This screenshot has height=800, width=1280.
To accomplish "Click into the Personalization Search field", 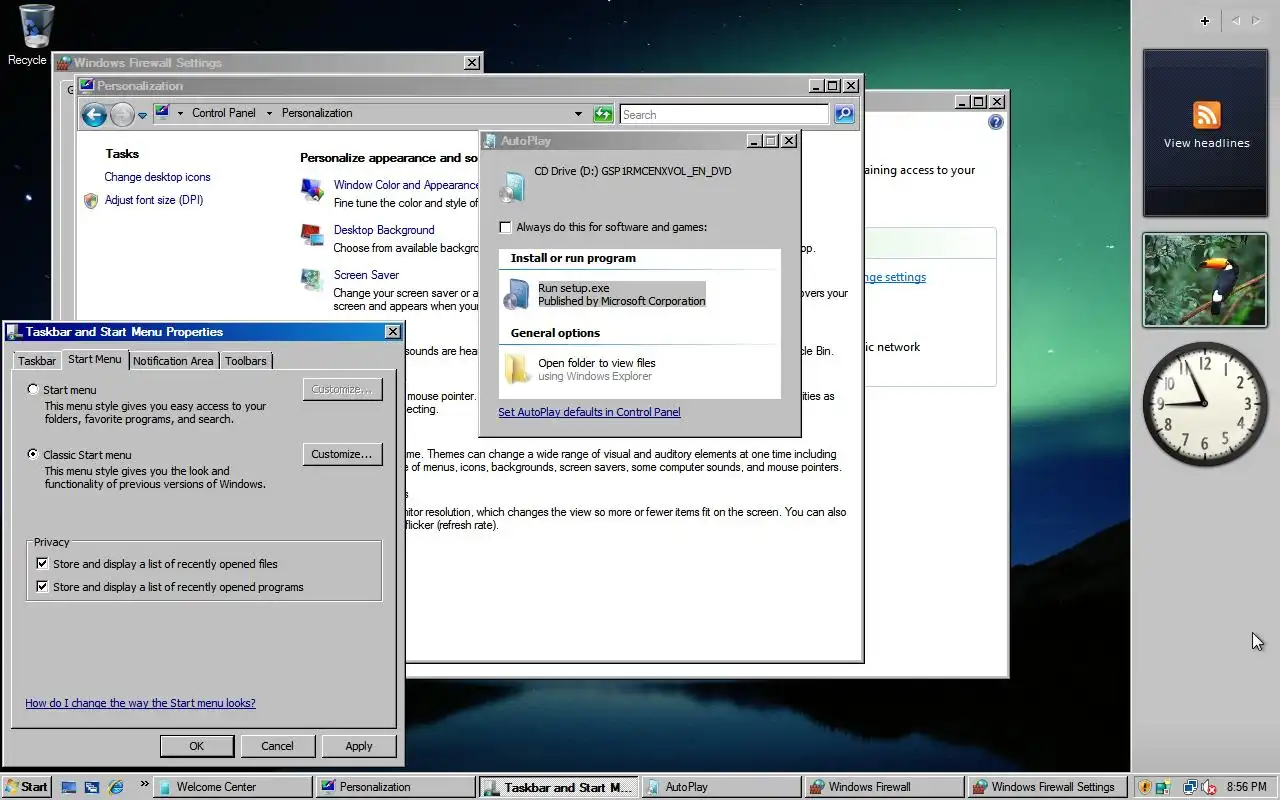I will (724, 114).
